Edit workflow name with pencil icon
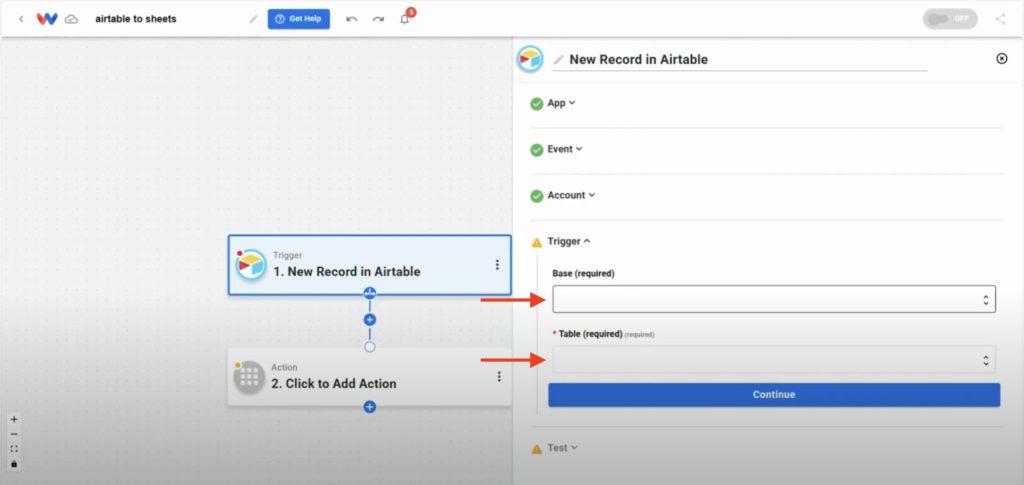The image size is (1024, 485). tap(253, 19)
